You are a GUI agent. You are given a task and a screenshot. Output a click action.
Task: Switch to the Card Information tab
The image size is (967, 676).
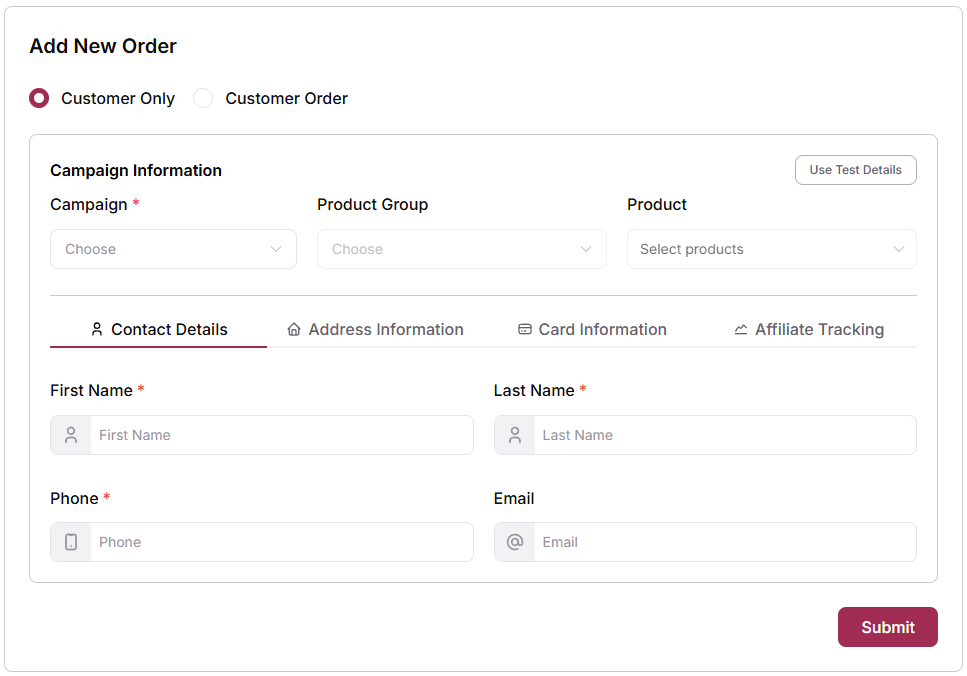(592, 329)
